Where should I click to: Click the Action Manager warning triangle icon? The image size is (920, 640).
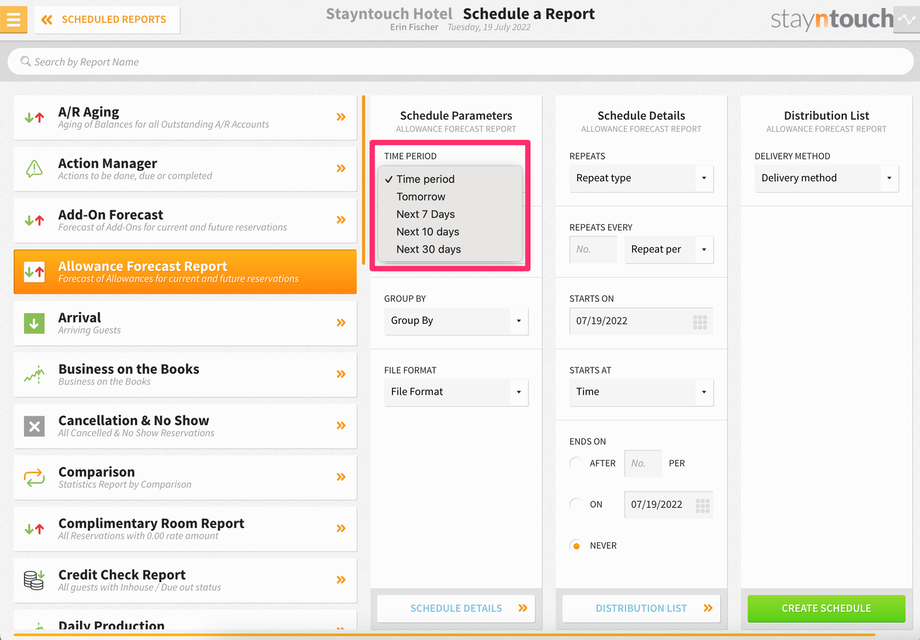click(34, 169)
